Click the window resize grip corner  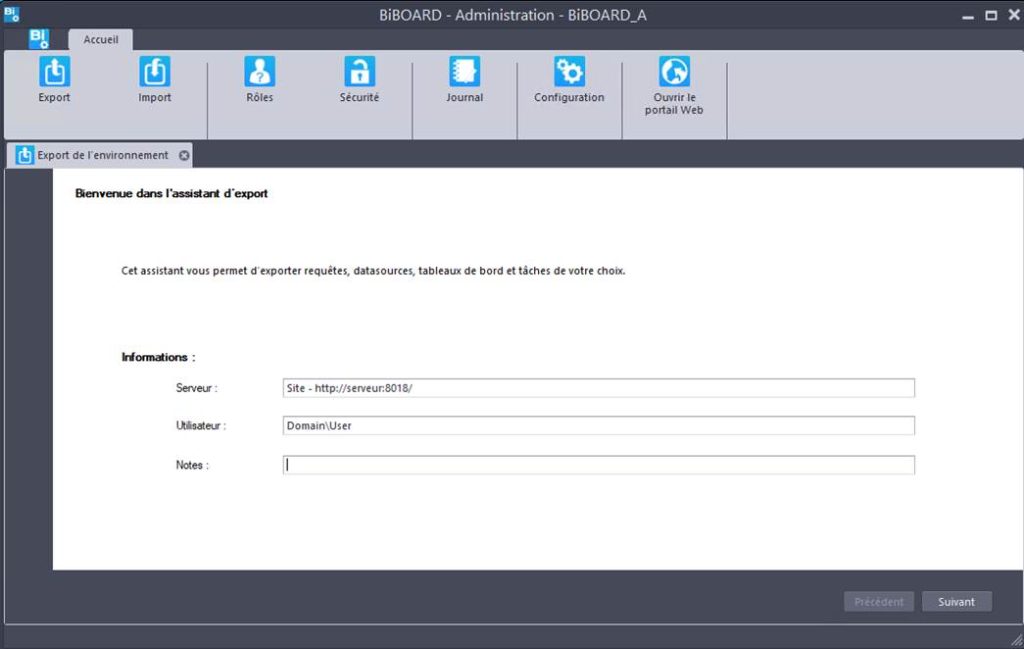pos(1017,641)
